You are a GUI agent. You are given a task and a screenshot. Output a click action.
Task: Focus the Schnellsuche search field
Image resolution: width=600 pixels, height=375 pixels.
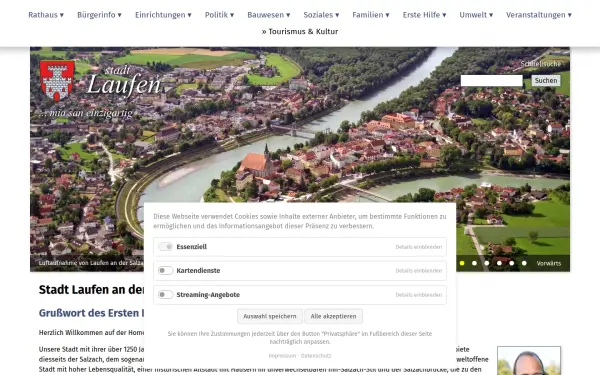(491, 81)
